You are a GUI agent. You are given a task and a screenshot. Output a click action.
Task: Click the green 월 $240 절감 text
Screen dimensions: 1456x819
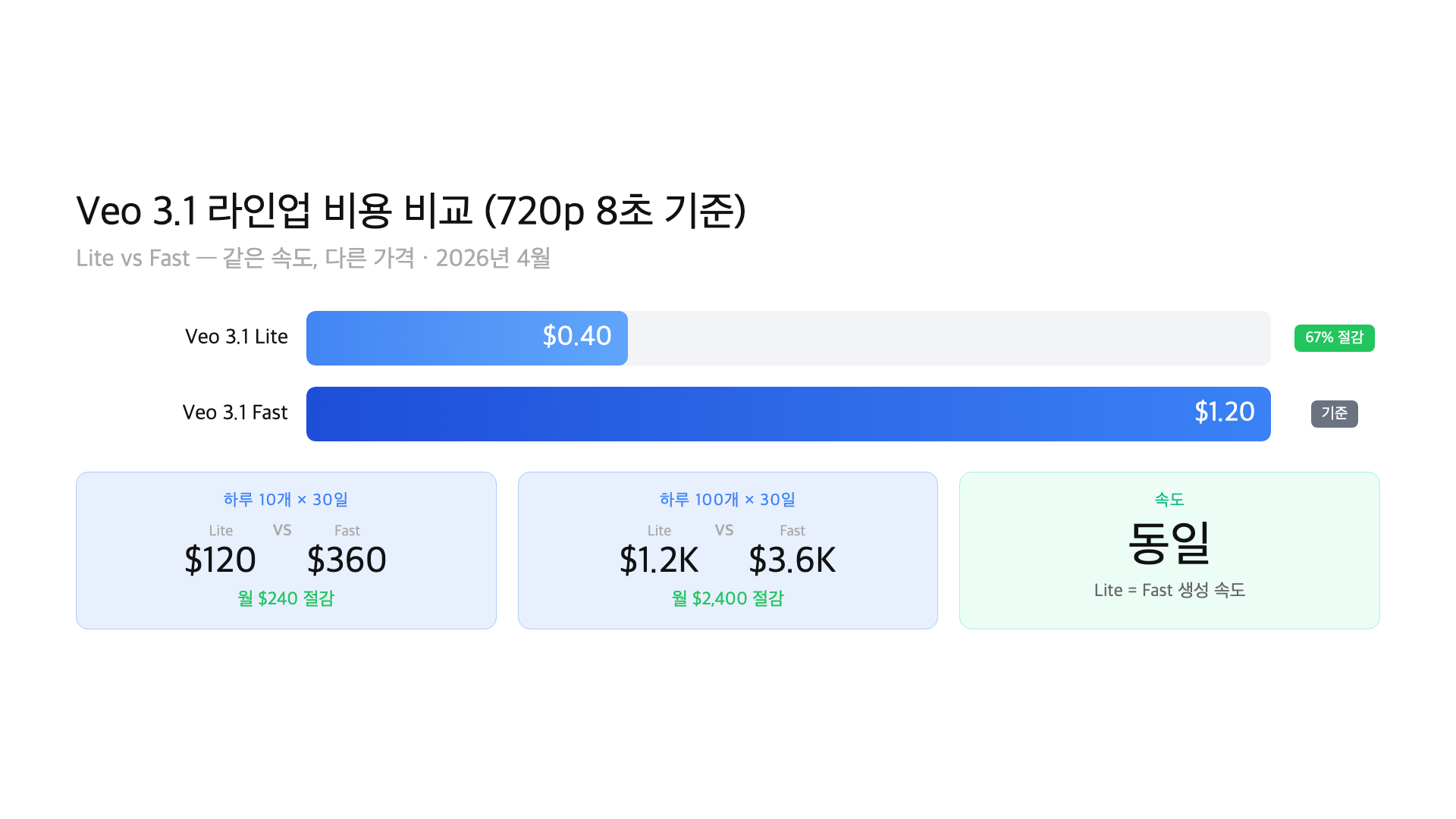pyautogui.click(x=286, y=598)
